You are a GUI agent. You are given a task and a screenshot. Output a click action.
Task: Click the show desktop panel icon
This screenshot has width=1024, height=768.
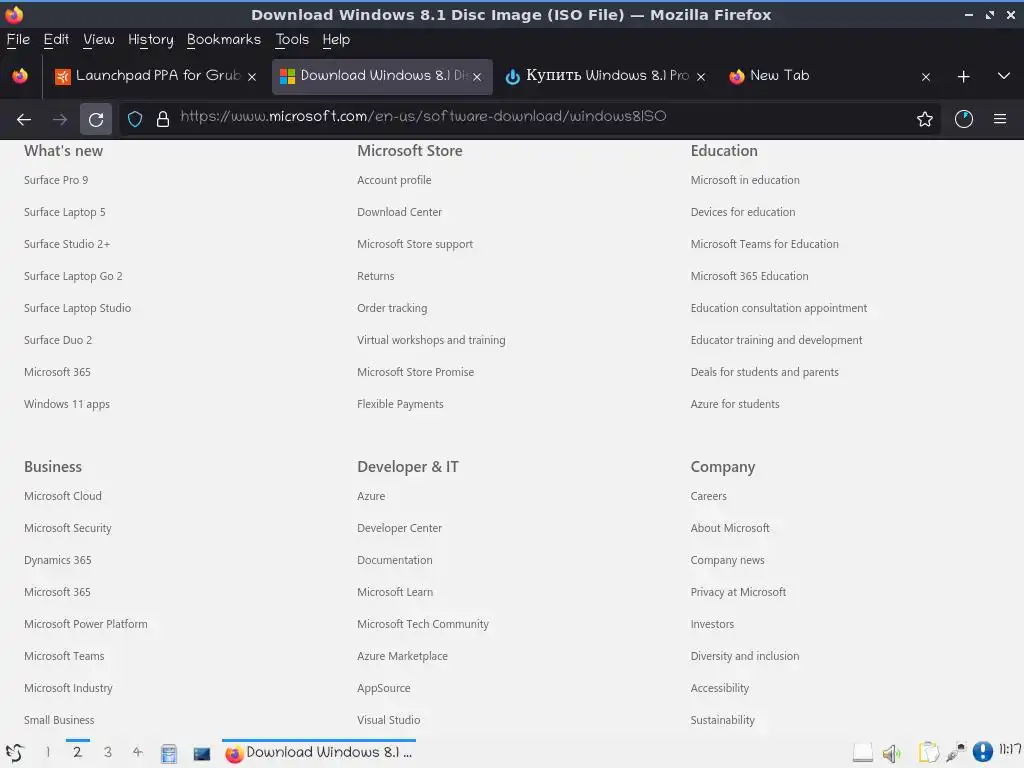pos(202,754)
